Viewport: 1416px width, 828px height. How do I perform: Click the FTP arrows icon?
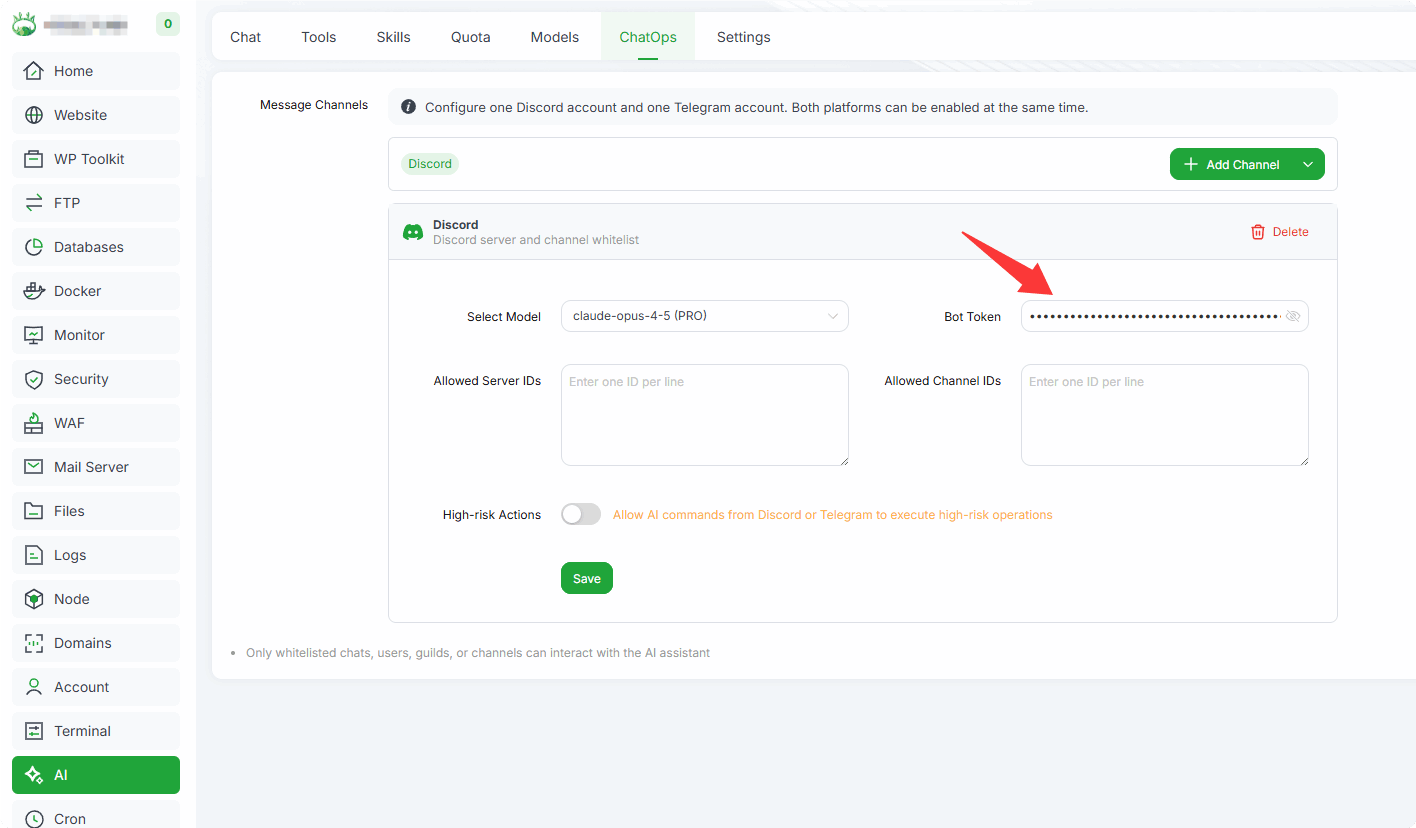[x=34, y=203]
